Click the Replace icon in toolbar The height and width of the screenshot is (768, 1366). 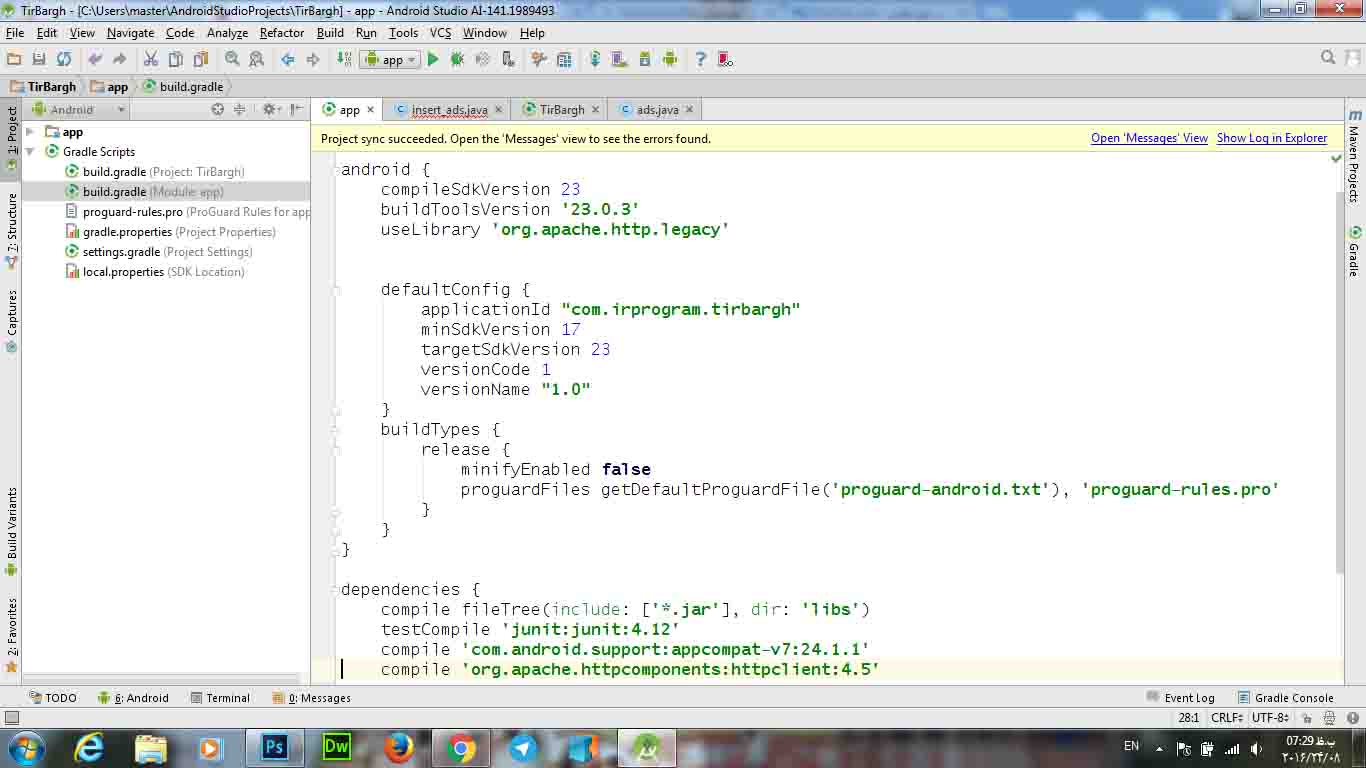click(x=257, y=59)
